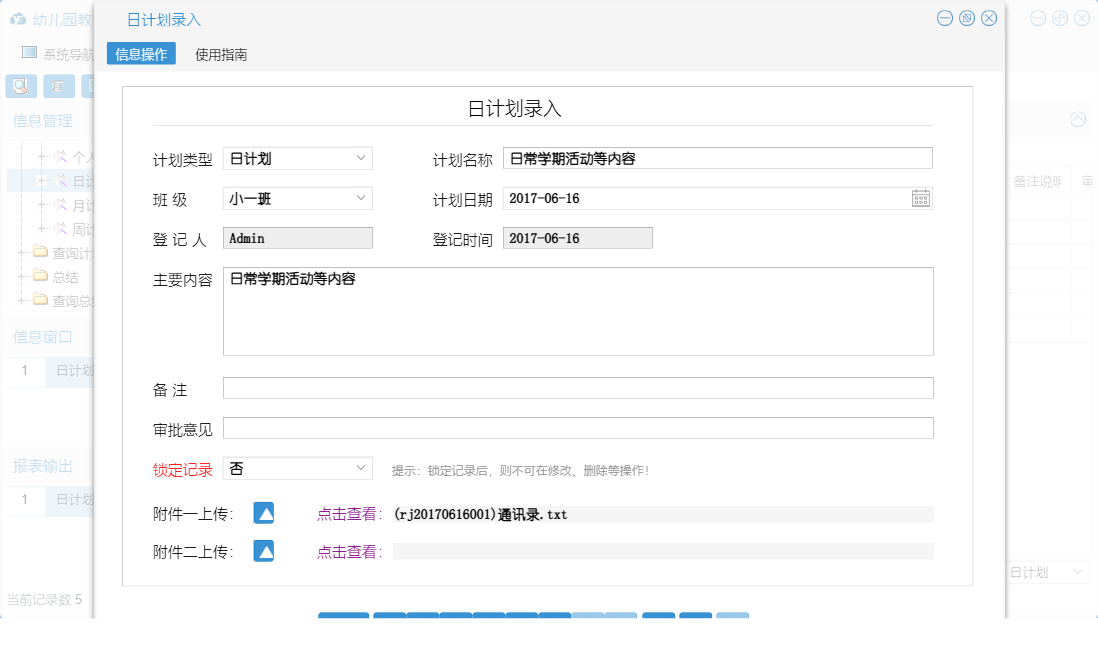Click 点击查看 link for attachment two
This screenshot has height=655, width=1098.
350,552
